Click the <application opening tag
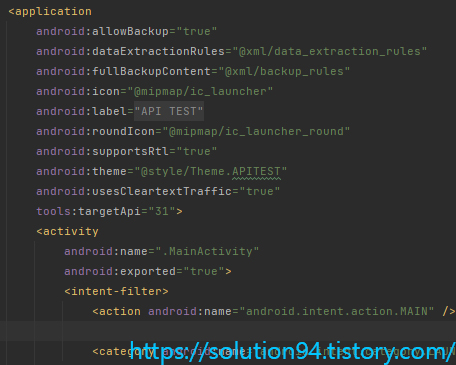Viewport: 456px width, 365px height. pyautogui.click(x=50, y=12)
